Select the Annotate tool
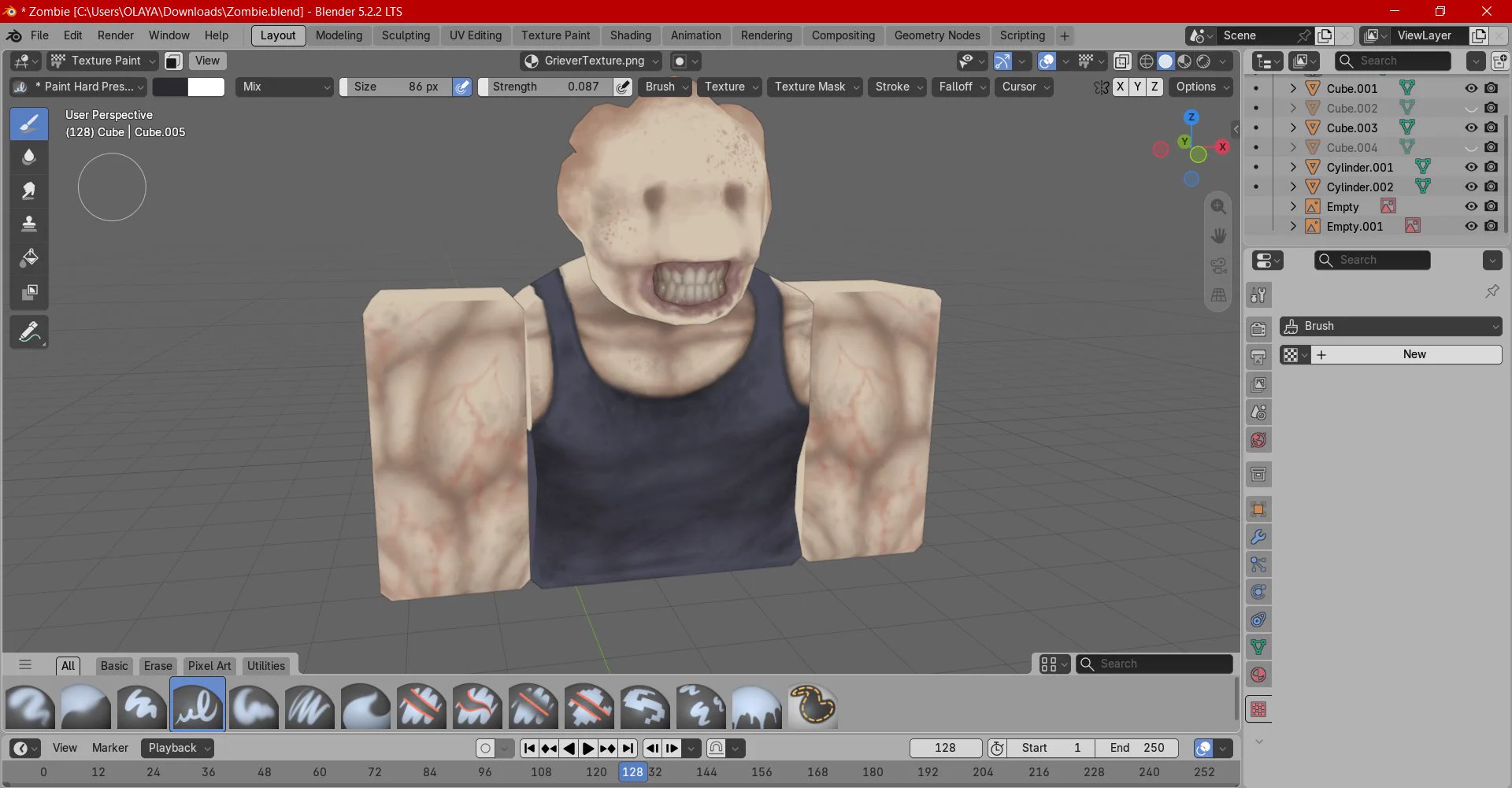 pyautogui.click(x=29, y=332)
